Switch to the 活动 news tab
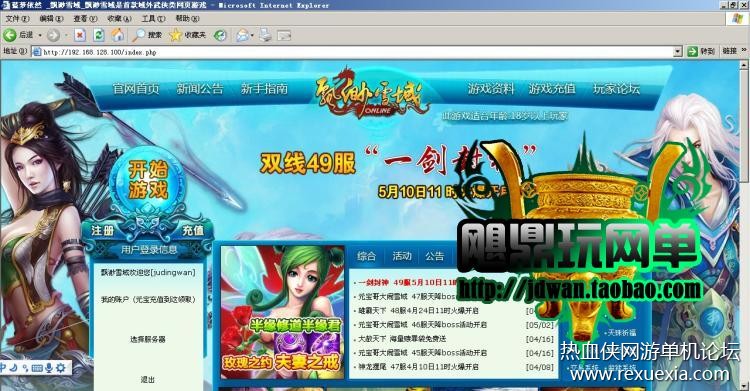Viewport: 750px width, 391px height. point(402,256)
